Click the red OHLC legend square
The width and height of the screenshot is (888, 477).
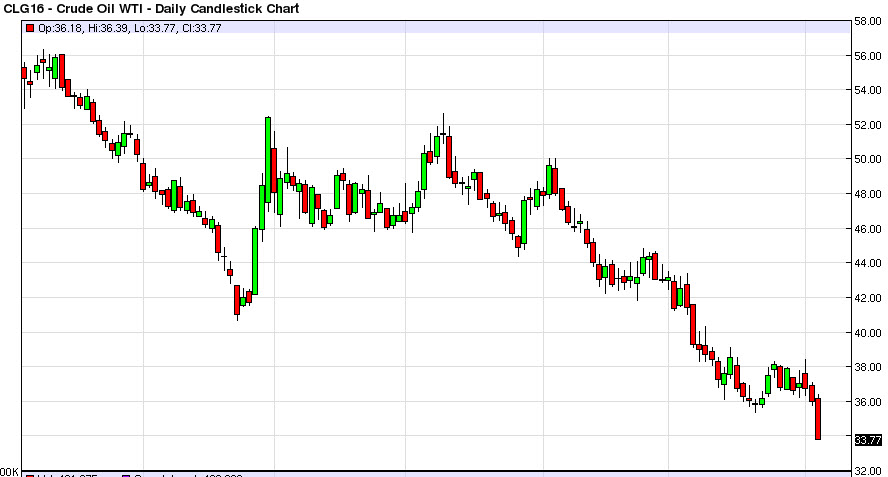point(30,28)
